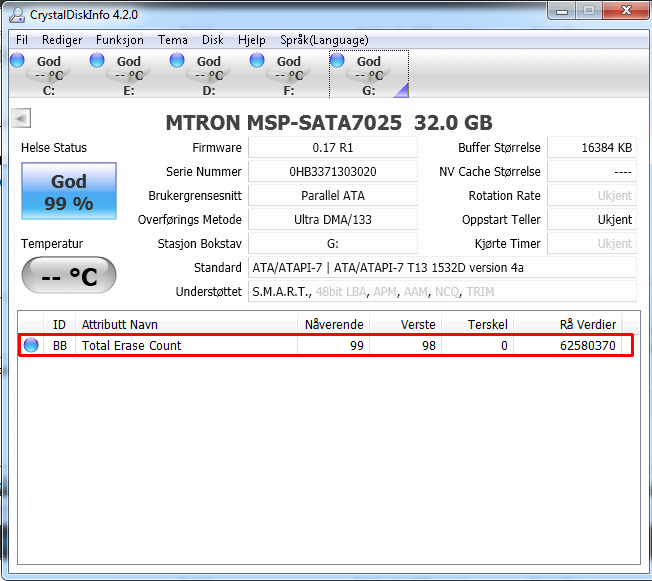Click the Helse Status label
This screenshot has width=652, height=581.
(x=54, y=148)
